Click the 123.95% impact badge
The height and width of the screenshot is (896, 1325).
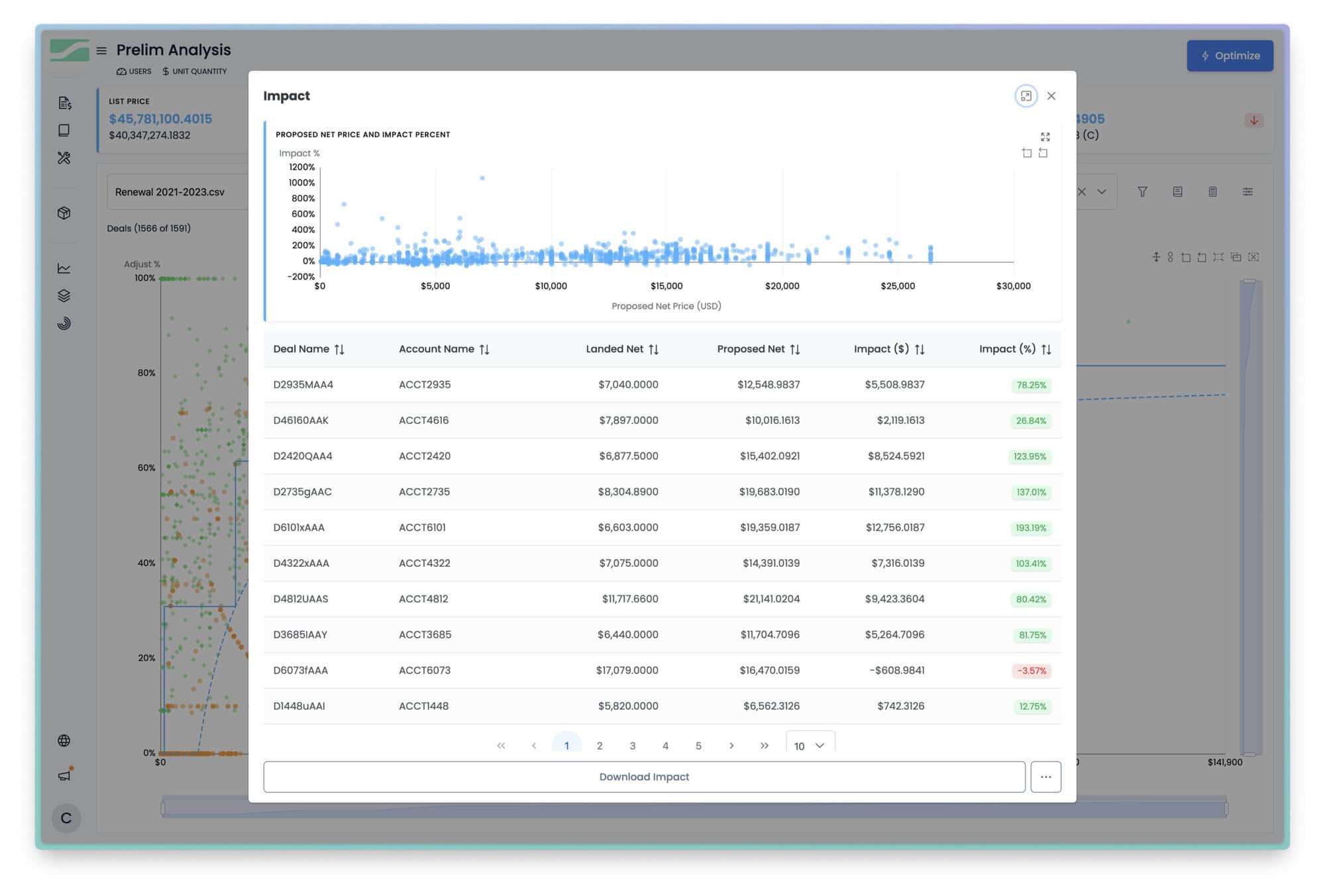tap(1030, 456)
